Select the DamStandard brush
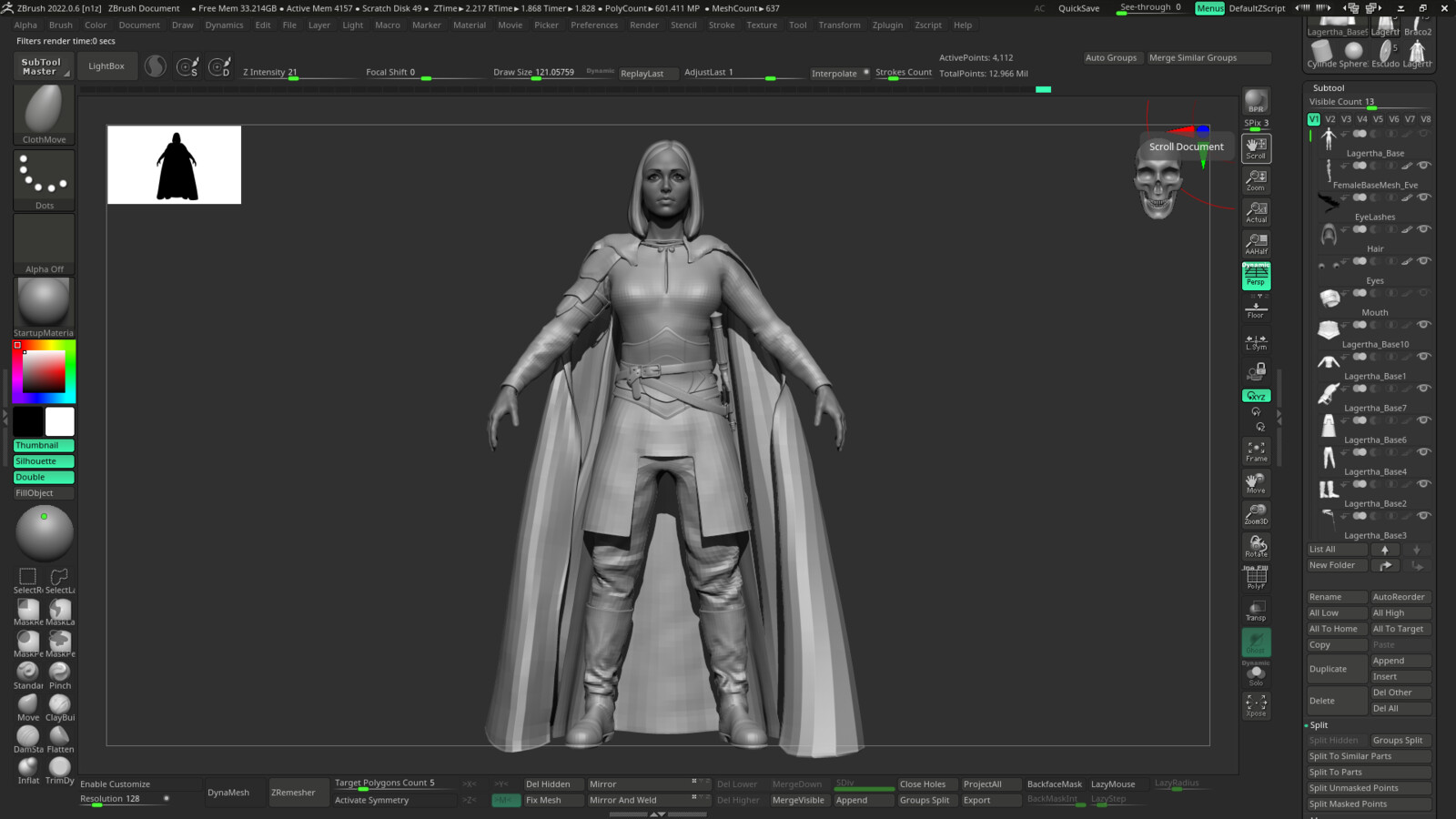Image resolution: width=1456 pixels, height=819 pixels. pos(28,740)
